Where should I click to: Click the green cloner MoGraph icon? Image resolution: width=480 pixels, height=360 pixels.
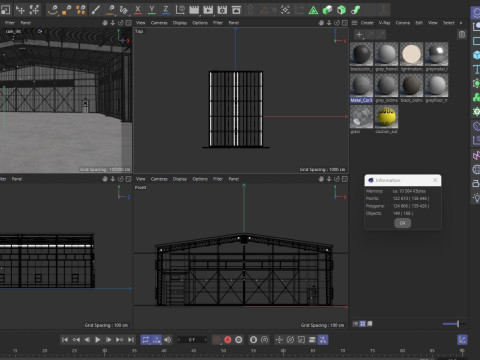476,97
